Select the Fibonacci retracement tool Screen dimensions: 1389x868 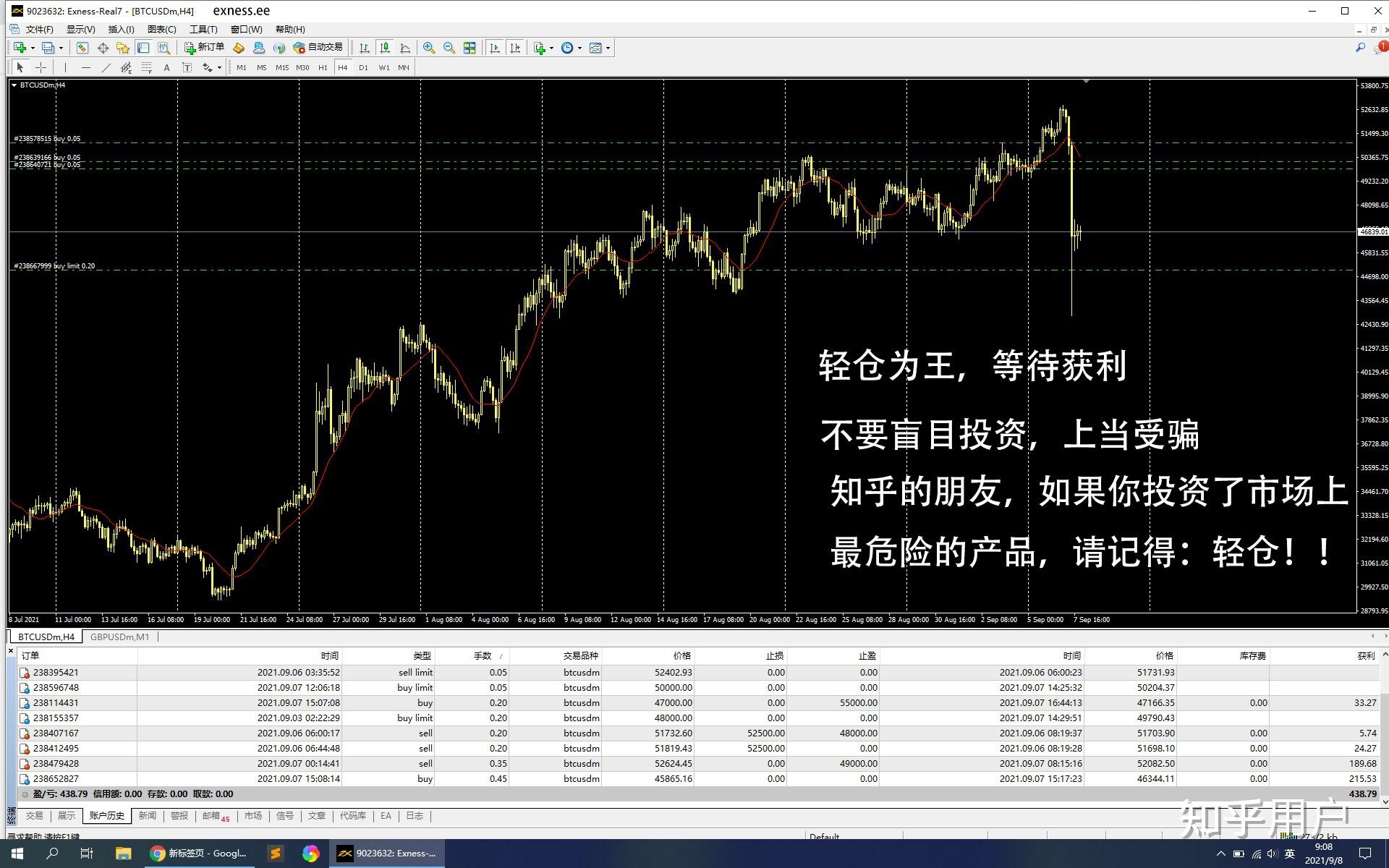(146, 67)
